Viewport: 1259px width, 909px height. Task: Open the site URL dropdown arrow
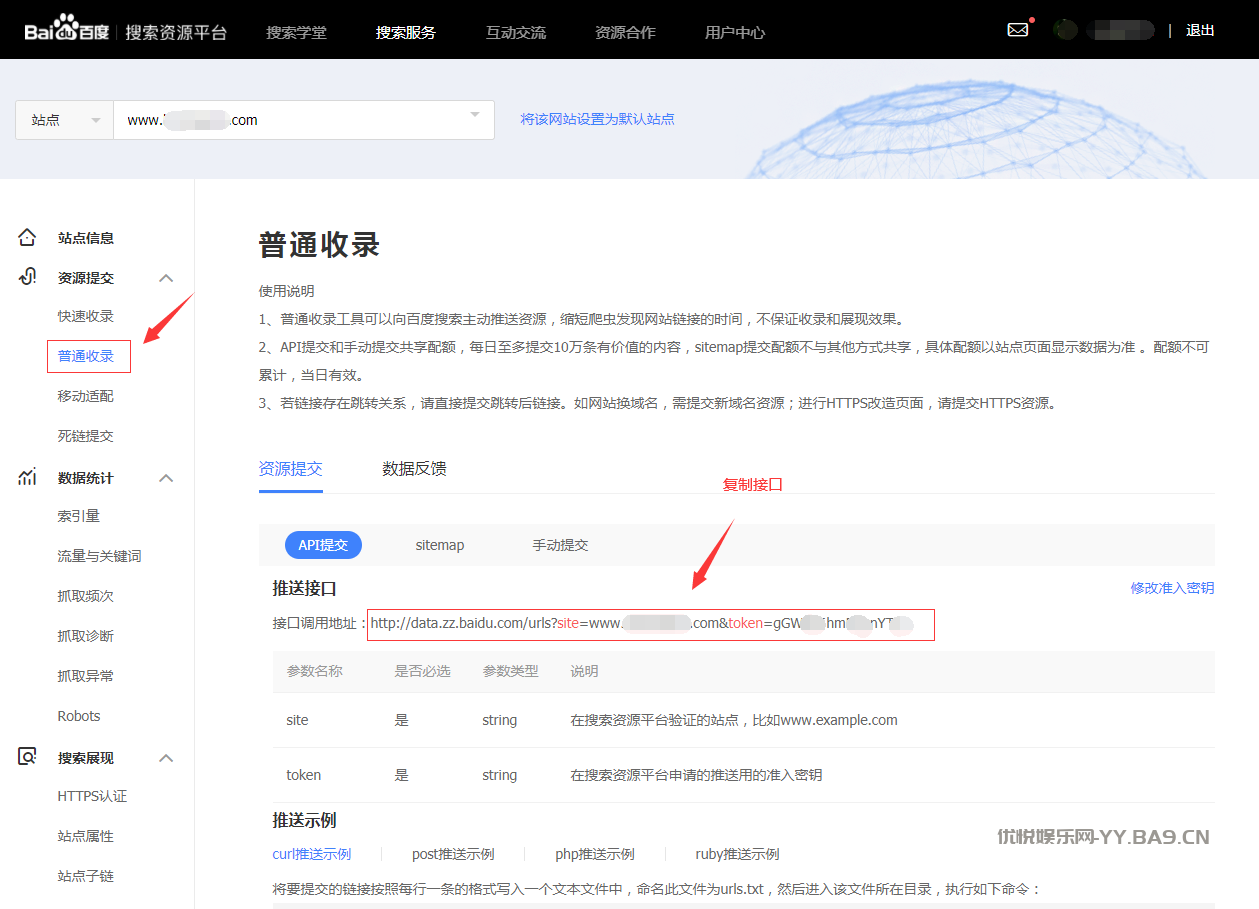[x=475, y=115]
